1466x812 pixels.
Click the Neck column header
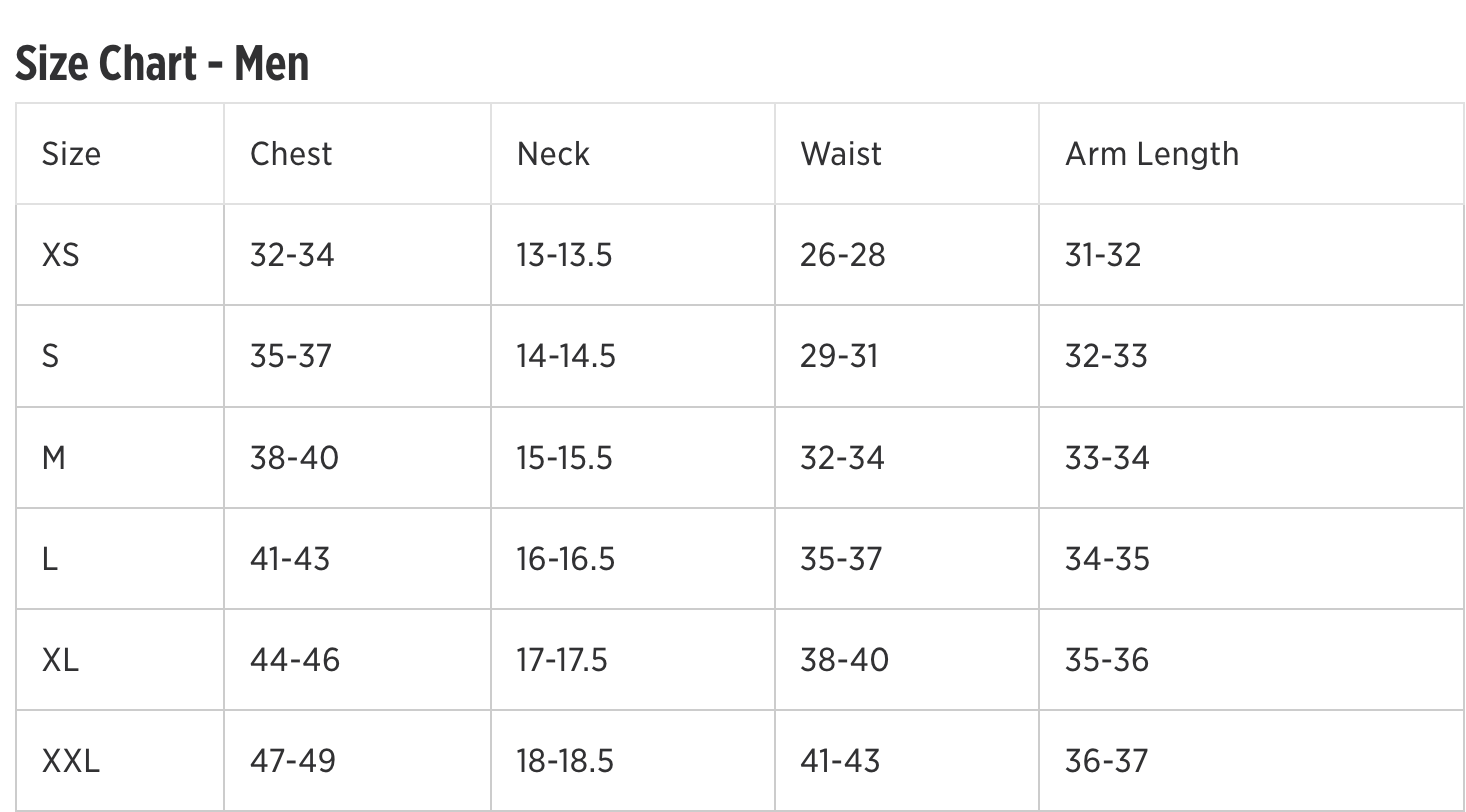(553, 154)
